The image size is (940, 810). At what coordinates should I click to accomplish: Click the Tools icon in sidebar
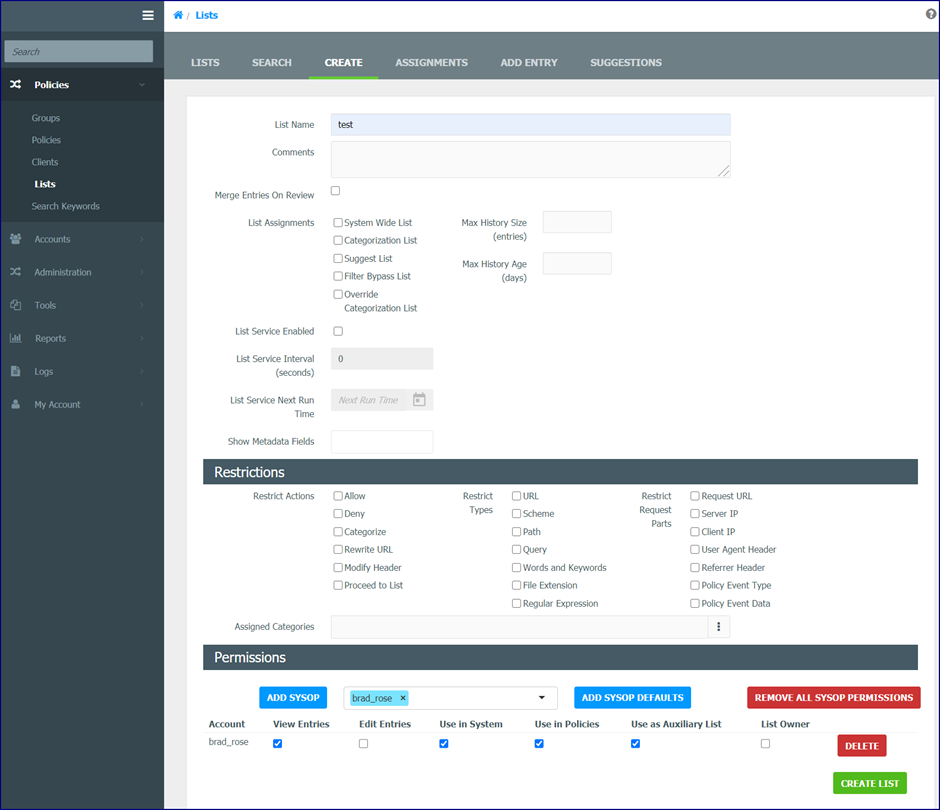tap(16, 305)
